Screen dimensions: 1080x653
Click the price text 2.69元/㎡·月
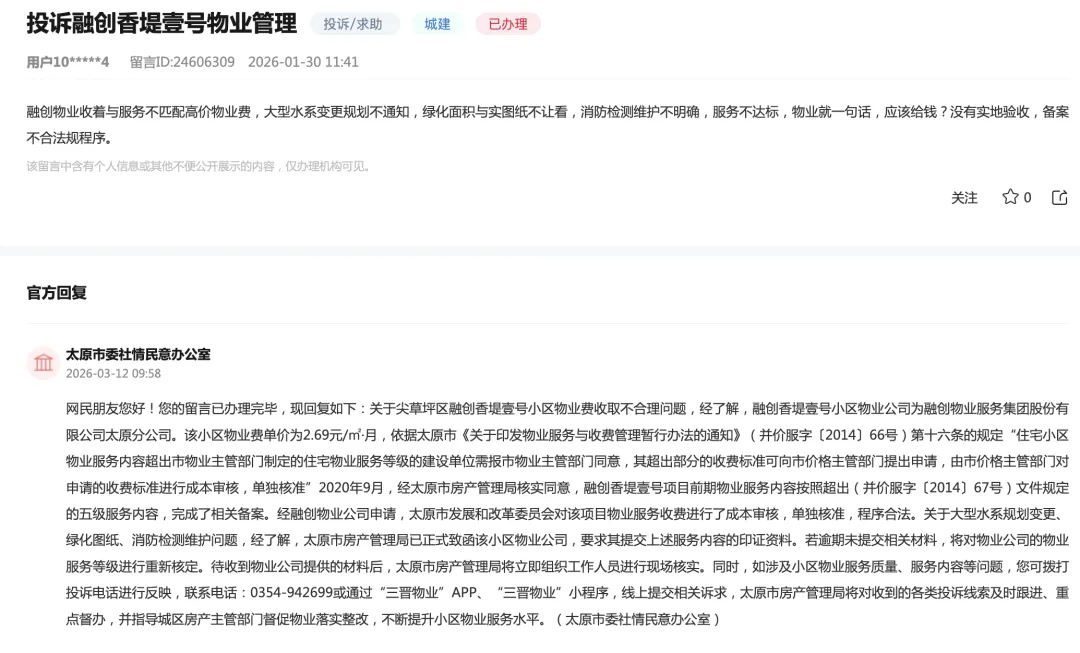tap(340, 435)
